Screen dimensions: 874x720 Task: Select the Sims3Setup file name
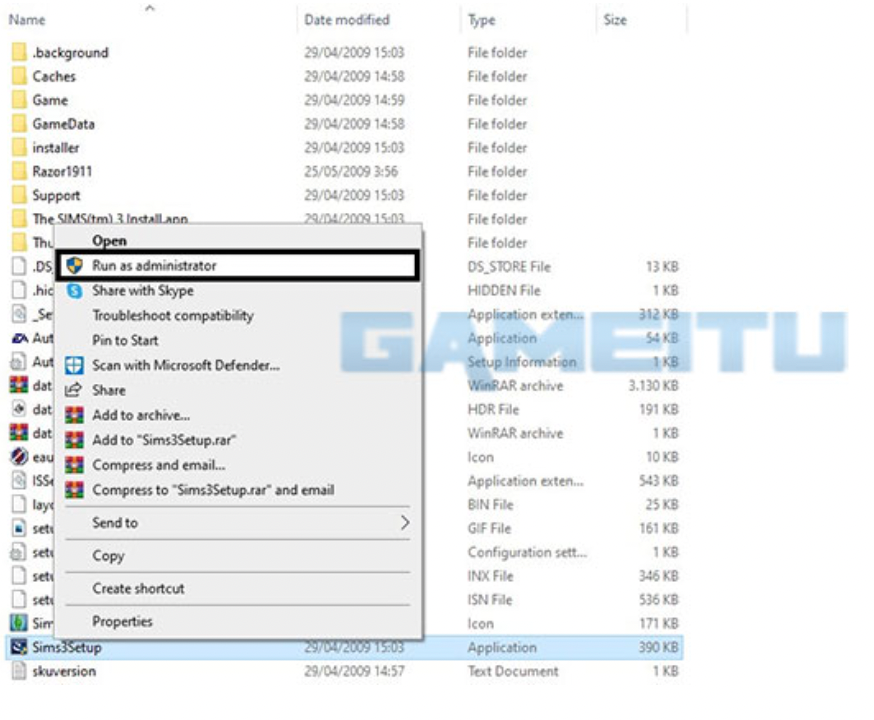tap(67, 648)
